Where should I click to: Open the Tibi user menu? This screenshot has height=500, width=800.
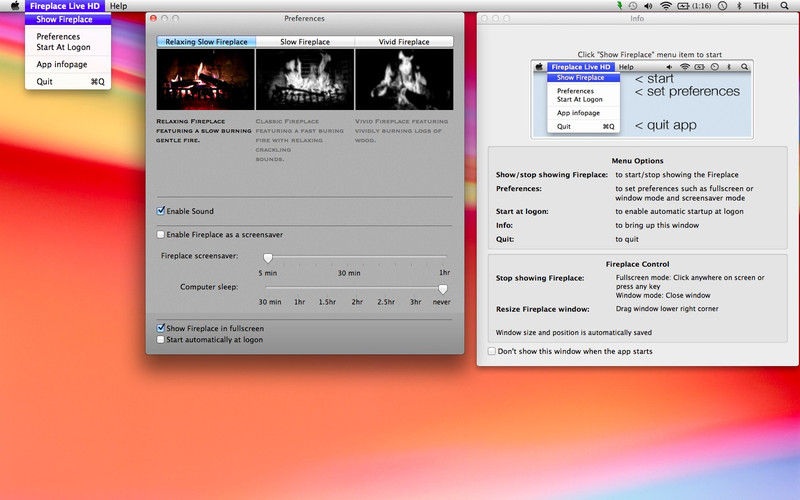pyautogui.click(x=761, y=6)
